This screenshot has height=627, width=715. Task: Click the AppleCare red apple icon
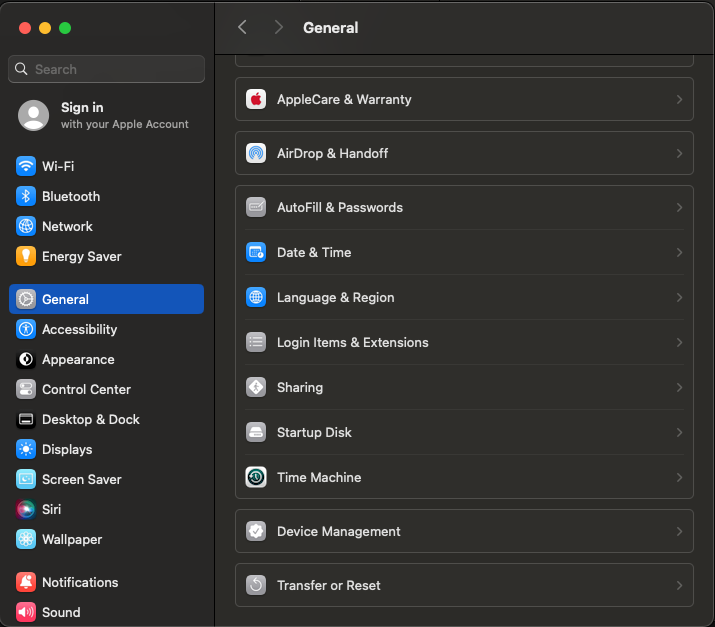(256, 99)
